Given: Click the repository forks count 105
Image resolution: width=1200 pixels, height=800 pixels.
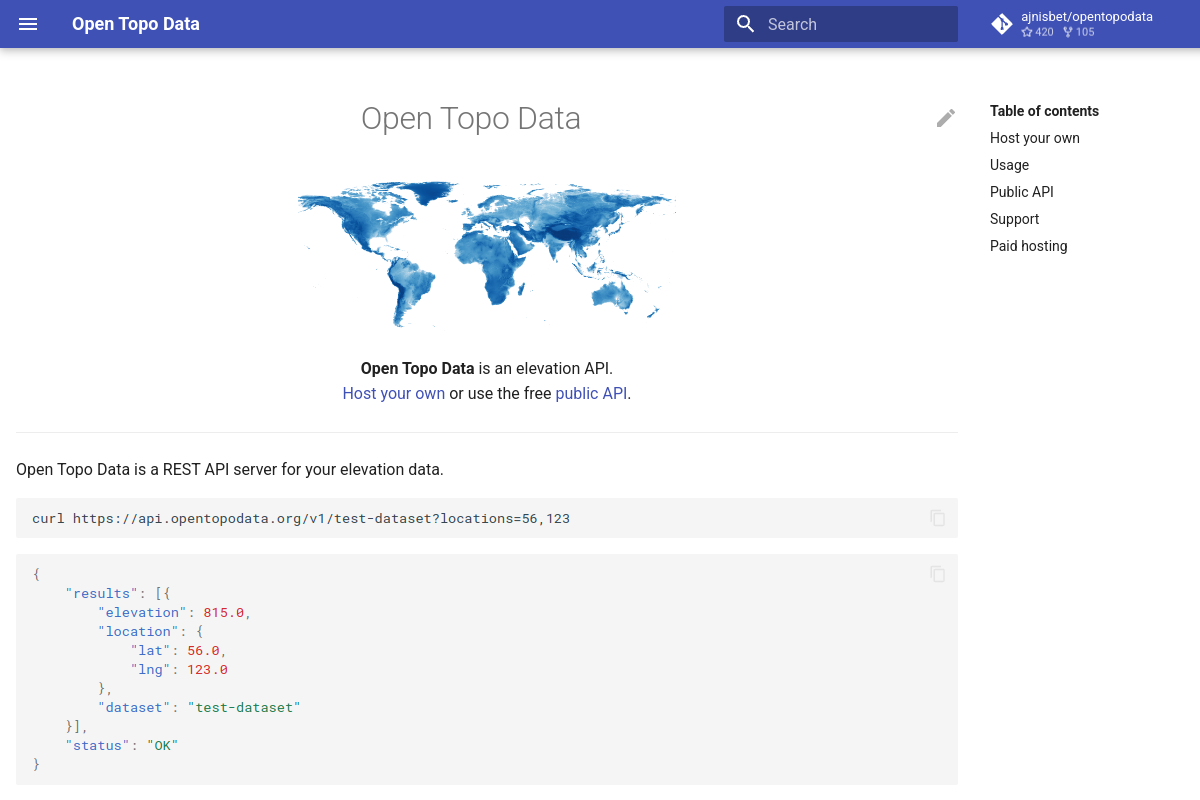Looking at the screenshot, I should (x=1078, y=32).
